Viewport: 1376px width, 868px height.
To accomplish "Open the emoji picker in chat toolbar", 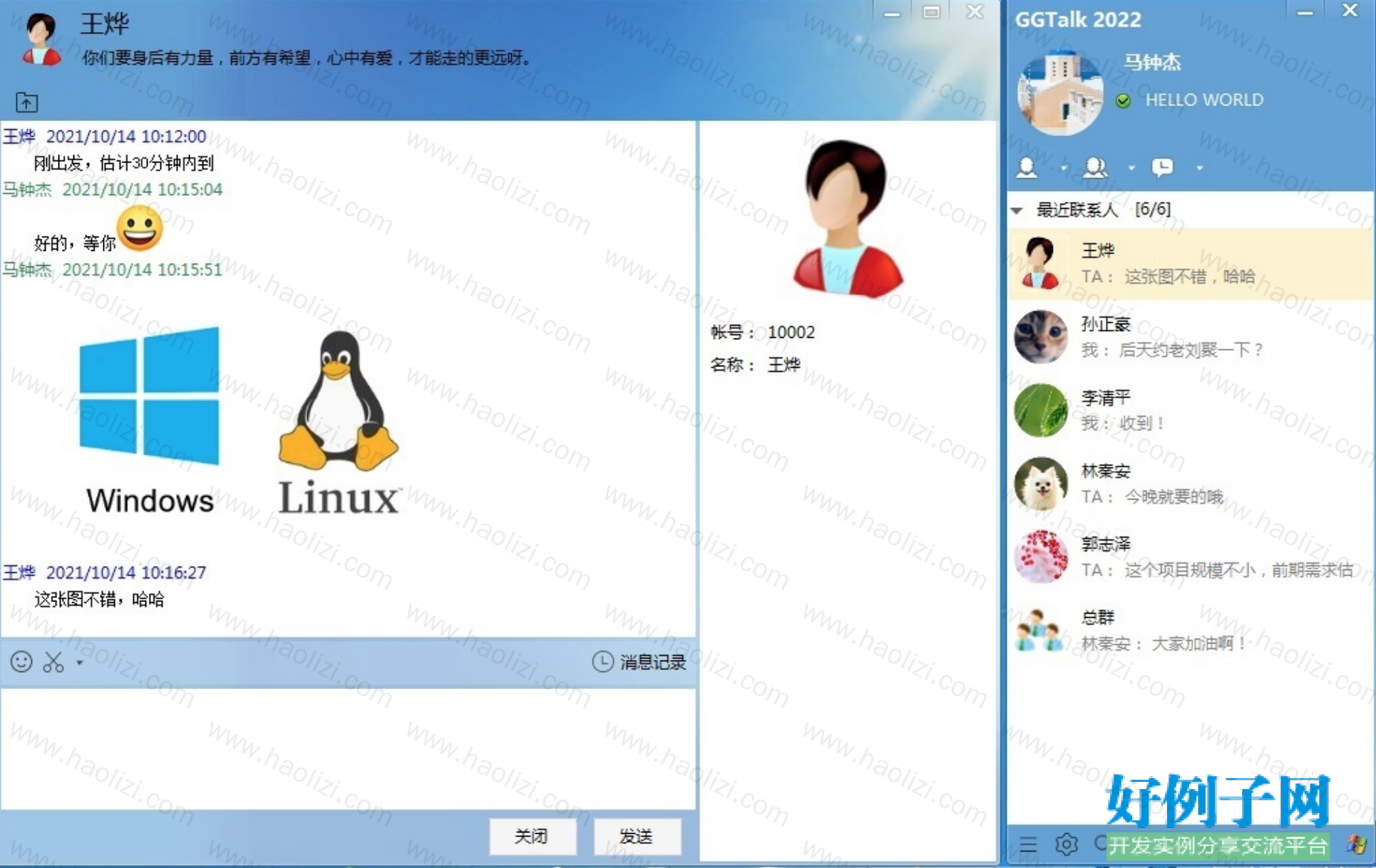I will pos(21,662).
